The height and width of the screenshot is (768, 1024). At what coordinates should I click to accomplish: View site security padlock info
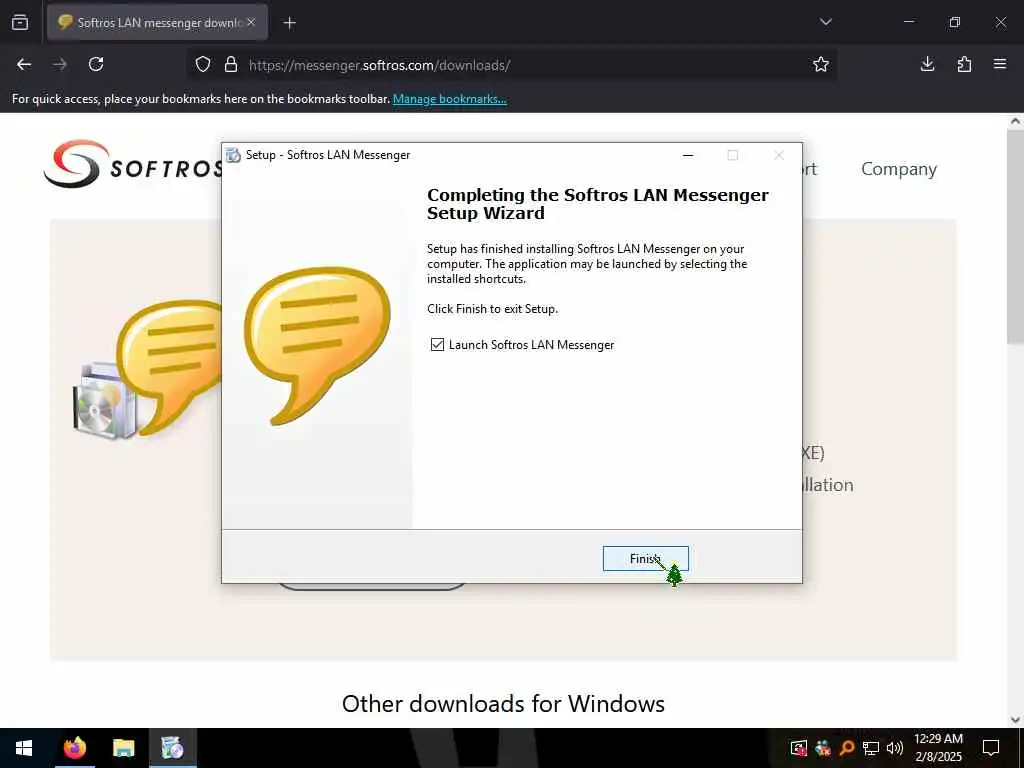click(x=231, y=65)
